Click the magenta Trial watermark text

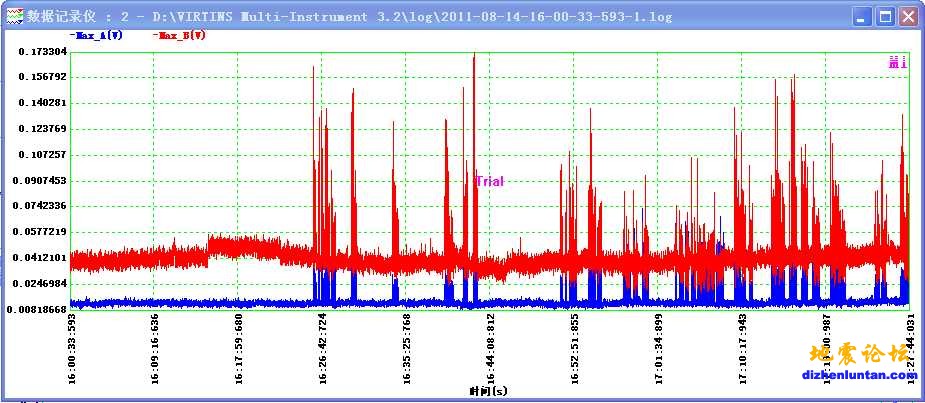(489, 181)
